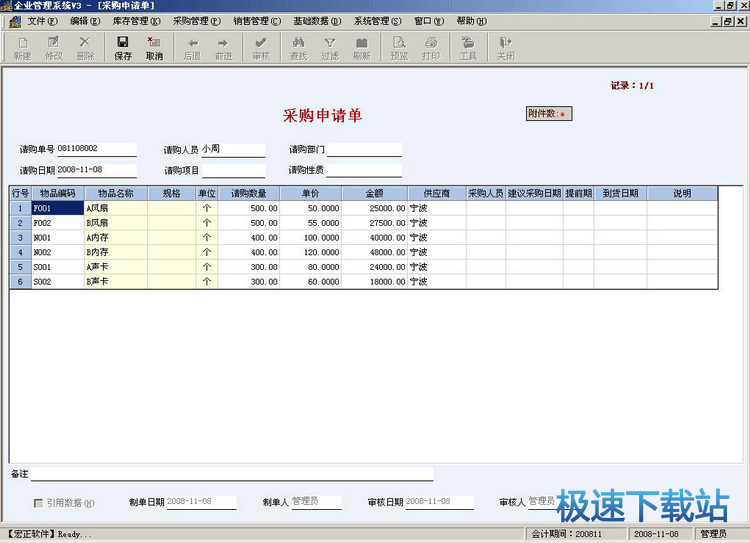750x543 pixels.
Task: Go back with 后退 arrow icon
Action: pyautogui.click(x=192, y=48)
